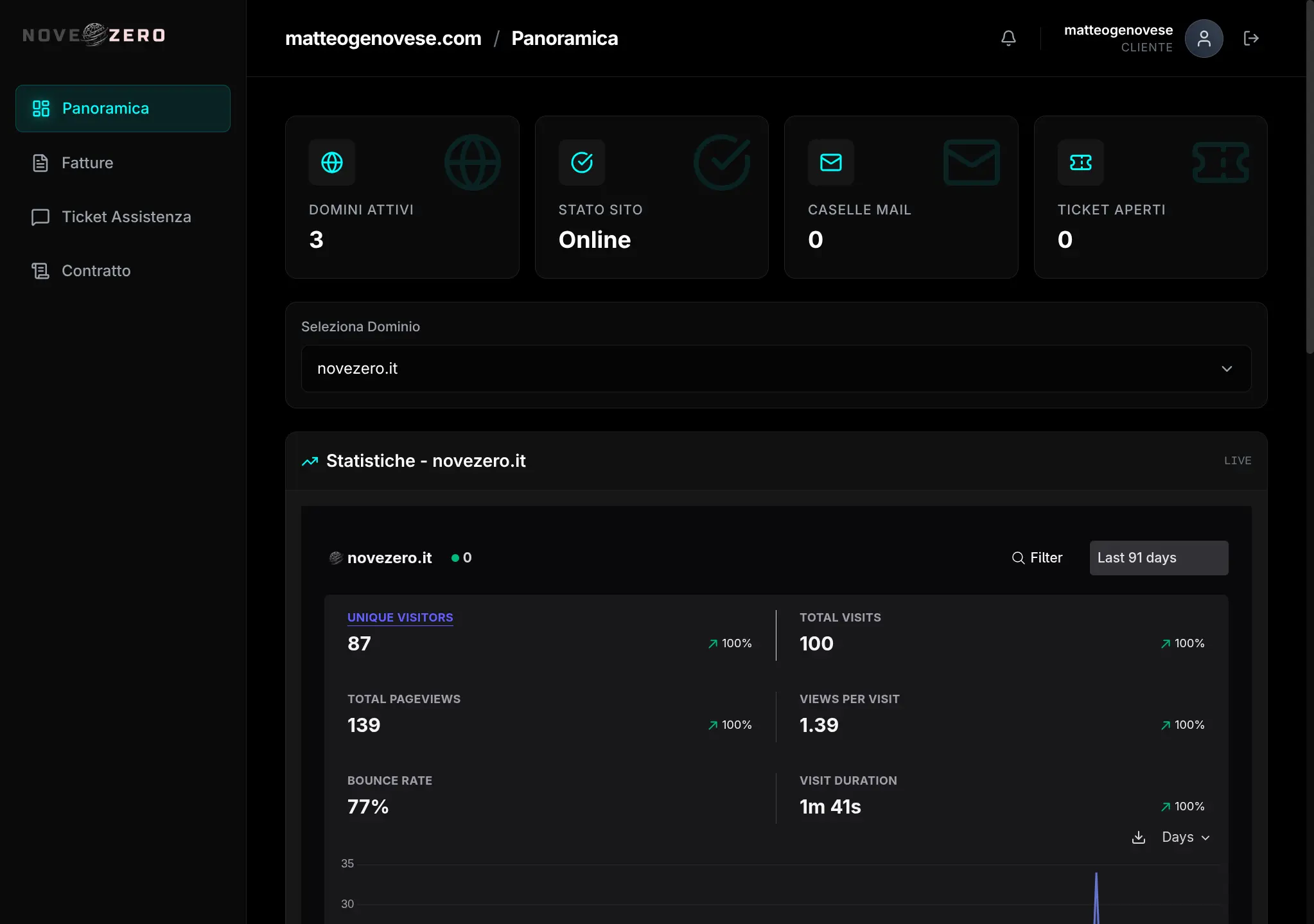Image resolution: width=1314 pixels, height=924 pixels.
Task: Click the logout icon
Action: (x=1251, y=39)
